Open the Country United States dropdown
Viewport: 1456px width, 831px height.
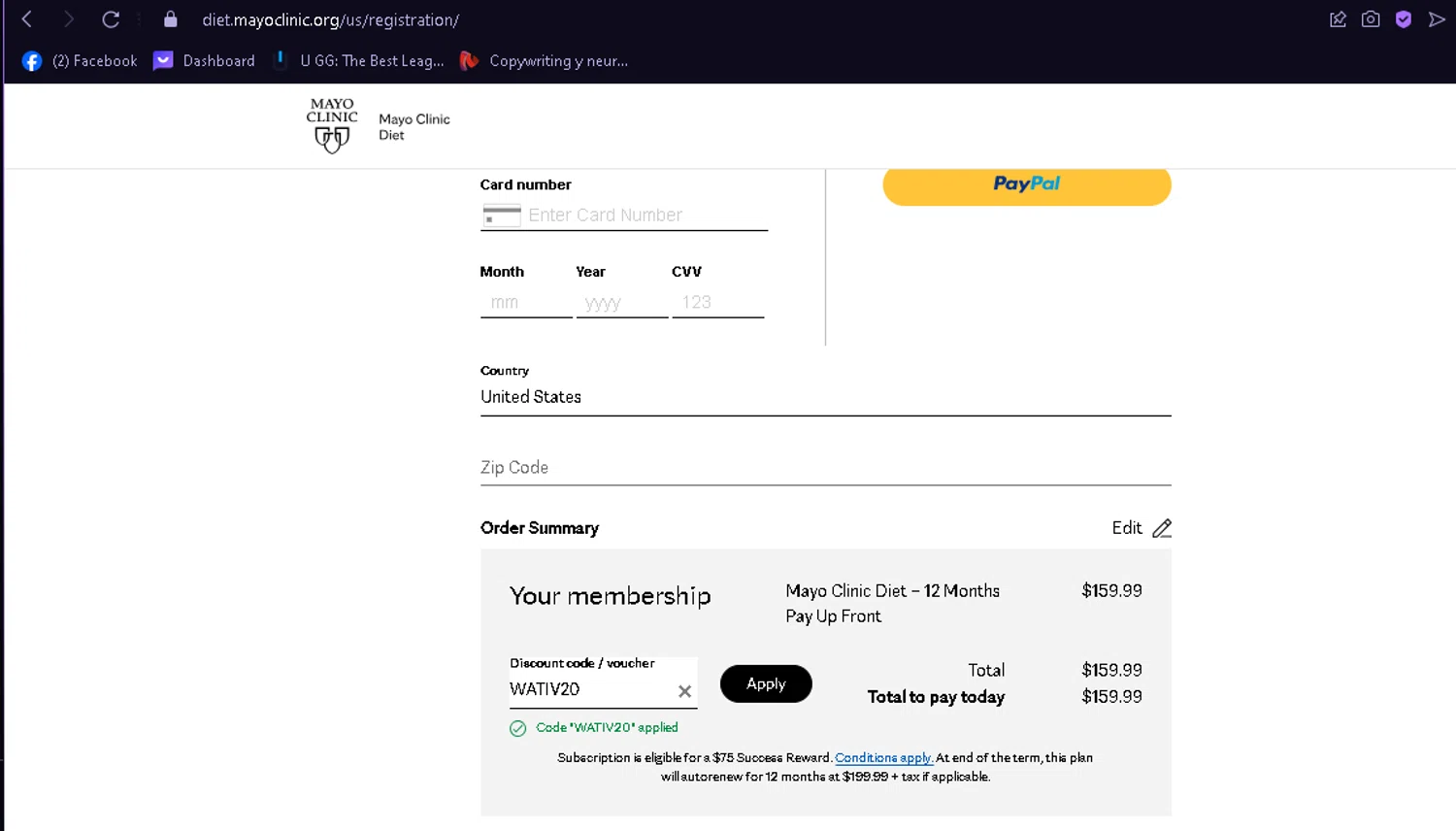point(826,397)
